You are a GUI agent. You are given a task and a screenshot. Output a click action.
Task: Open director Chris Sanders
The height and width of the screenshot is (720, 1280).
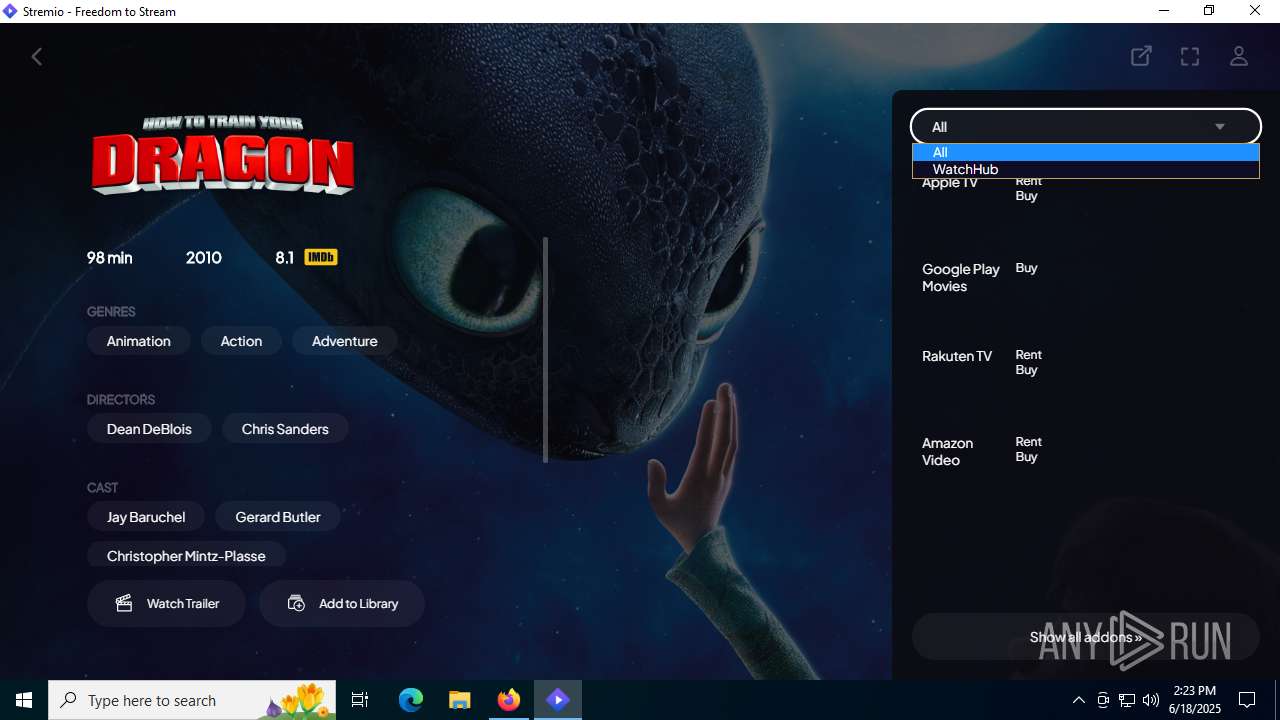[285, 429]
